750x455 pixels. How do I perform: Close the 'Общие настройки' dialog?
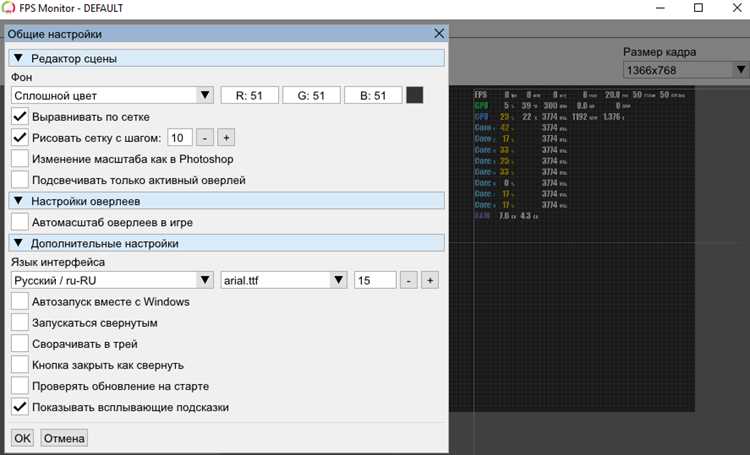coord(439,33)
